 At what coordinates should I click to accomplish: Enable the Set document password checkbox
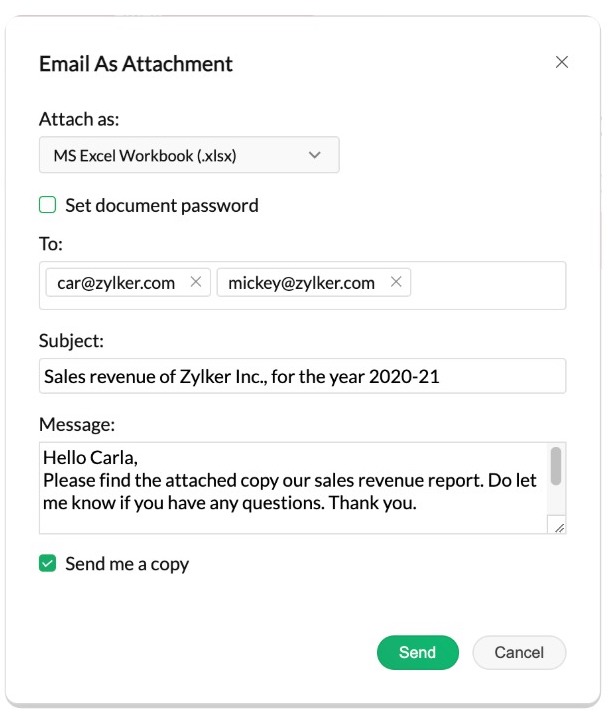tap(47, 205)
